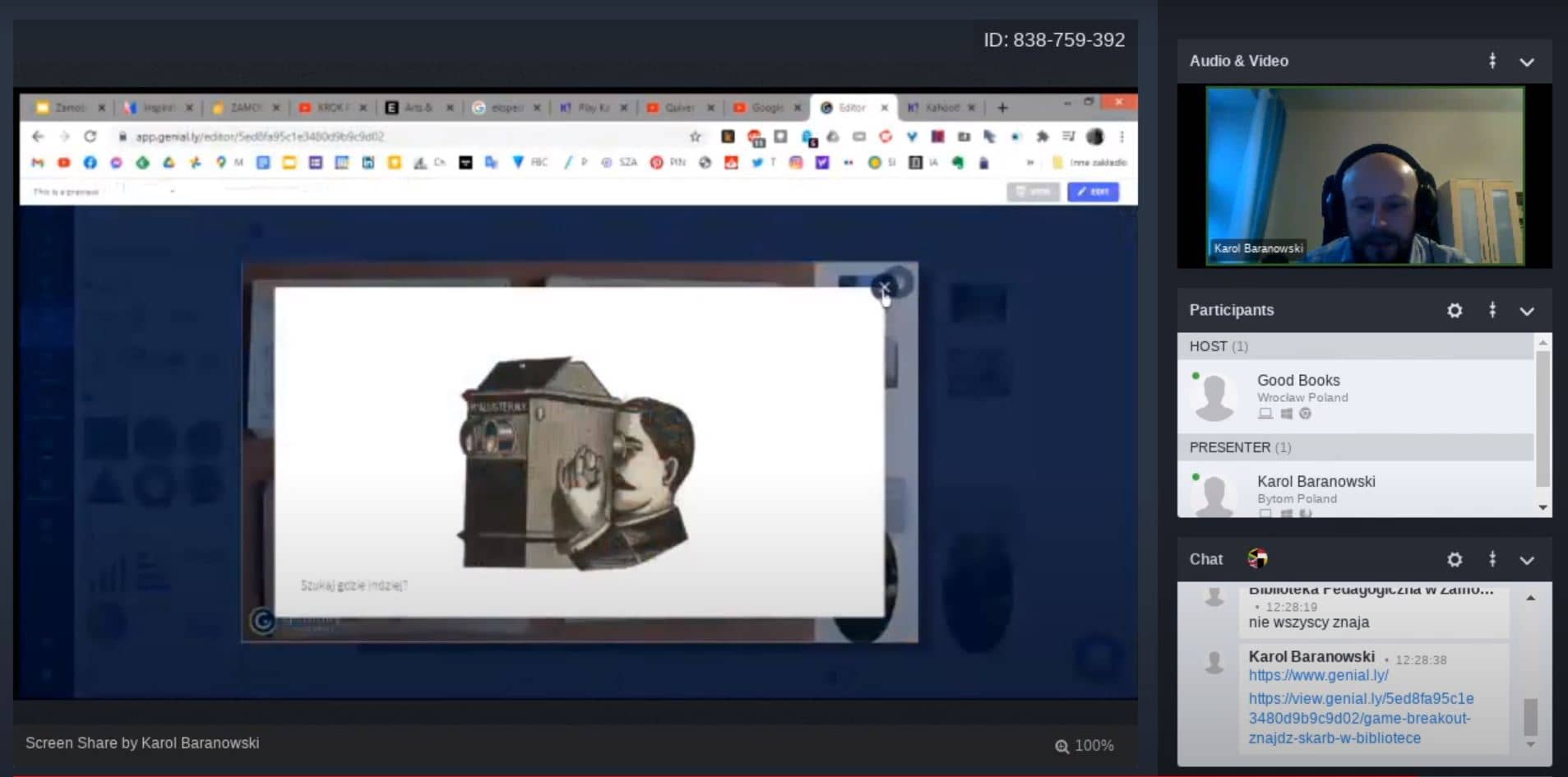Click the browser back arrow
1568x777 pixels.
click(x=38, y=136)
